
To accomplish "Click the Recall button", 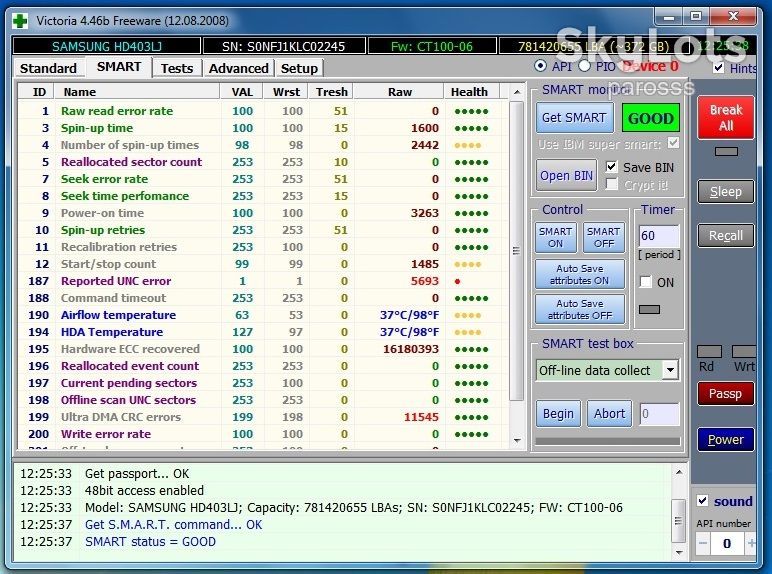I will pyautogui.click(x=726, y=236).
